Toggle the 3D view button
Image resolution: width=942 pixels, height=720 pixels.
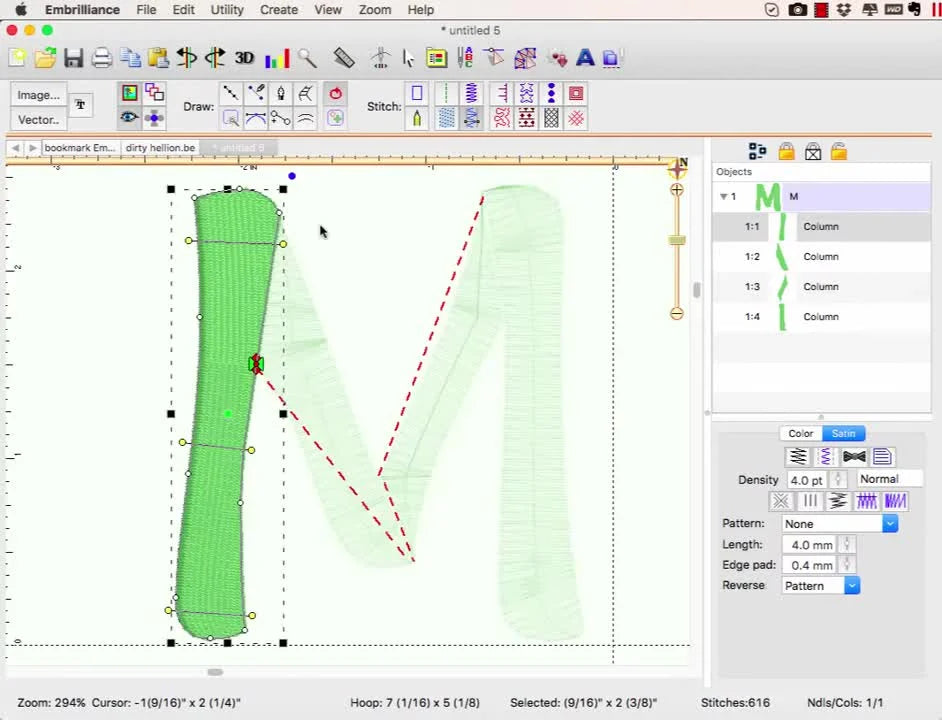click(x=244, y=58)
